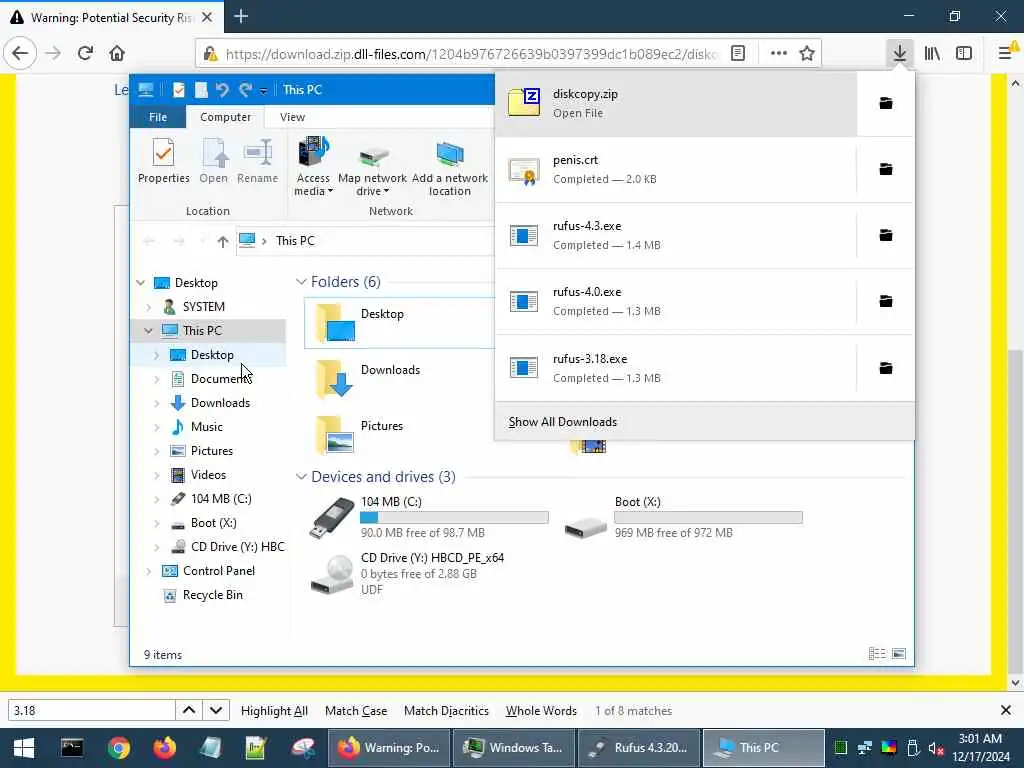The image size is (1024, 768).
Task: Select the View ribbon tab
Action: 292,117
